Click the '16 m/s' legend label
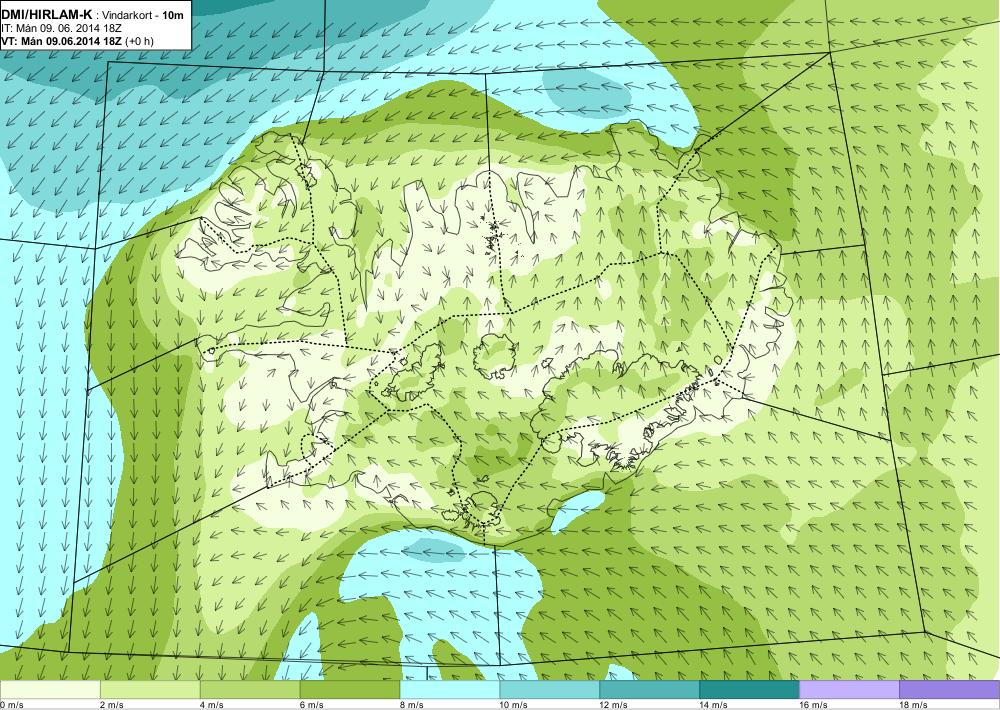 pyautogui.click(x=814, y=705)
